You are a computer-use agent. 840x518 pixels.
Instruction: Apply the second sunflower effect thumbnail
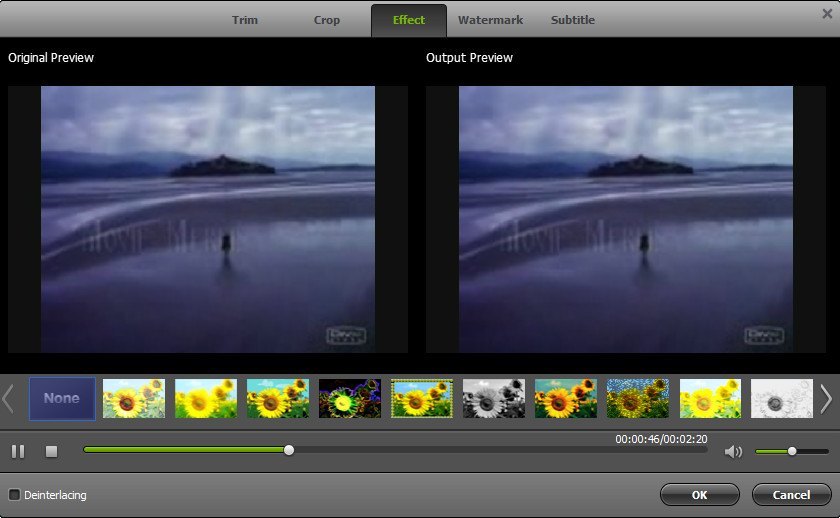pyautogui.click(x=206, y=399)
